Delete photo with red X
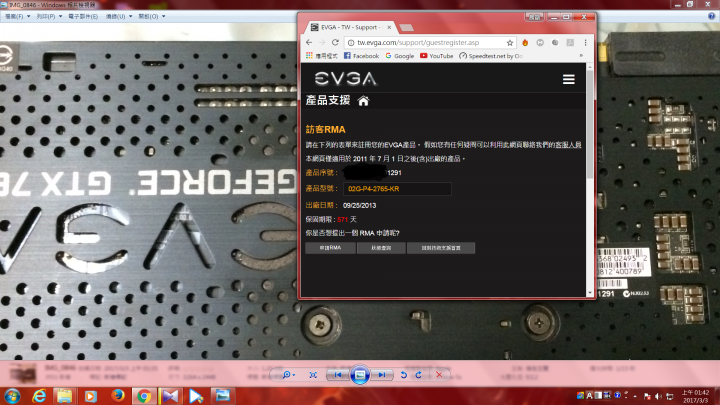The height and width of the screenshot is (405, 720). 439,375
